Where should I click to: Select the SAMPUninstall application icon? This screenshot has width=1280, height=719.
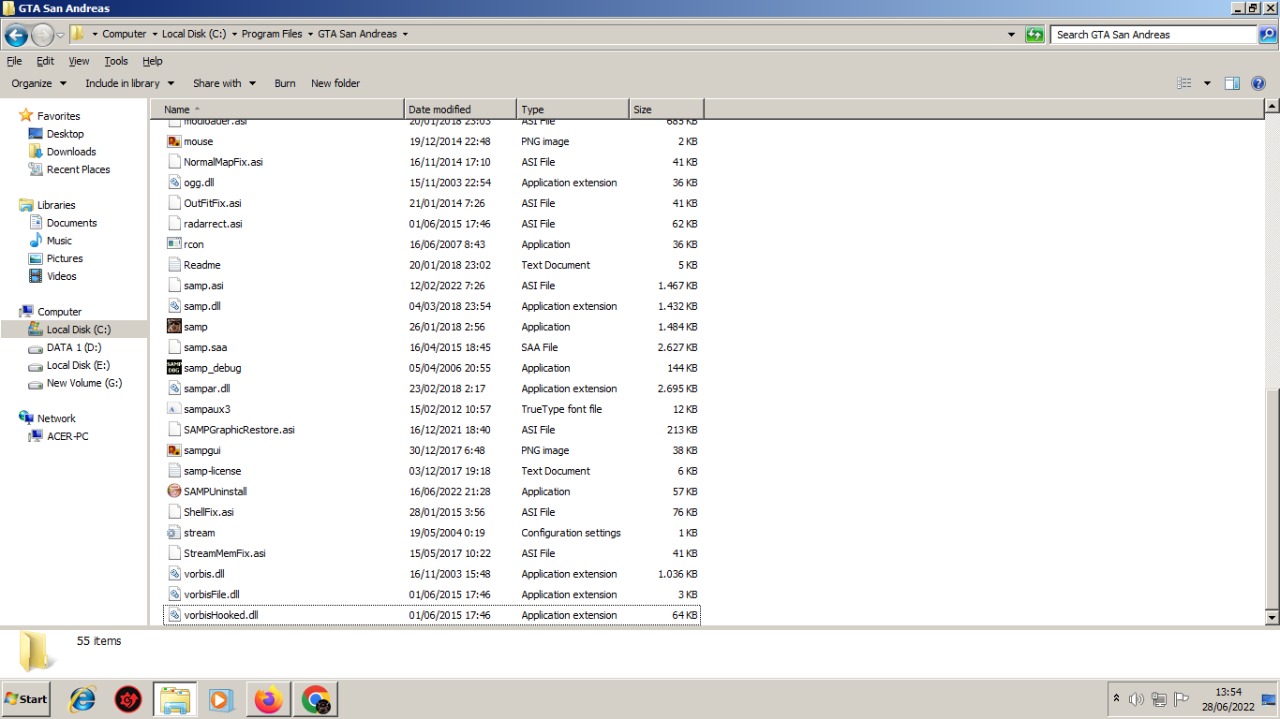click(x=174, y=491)
